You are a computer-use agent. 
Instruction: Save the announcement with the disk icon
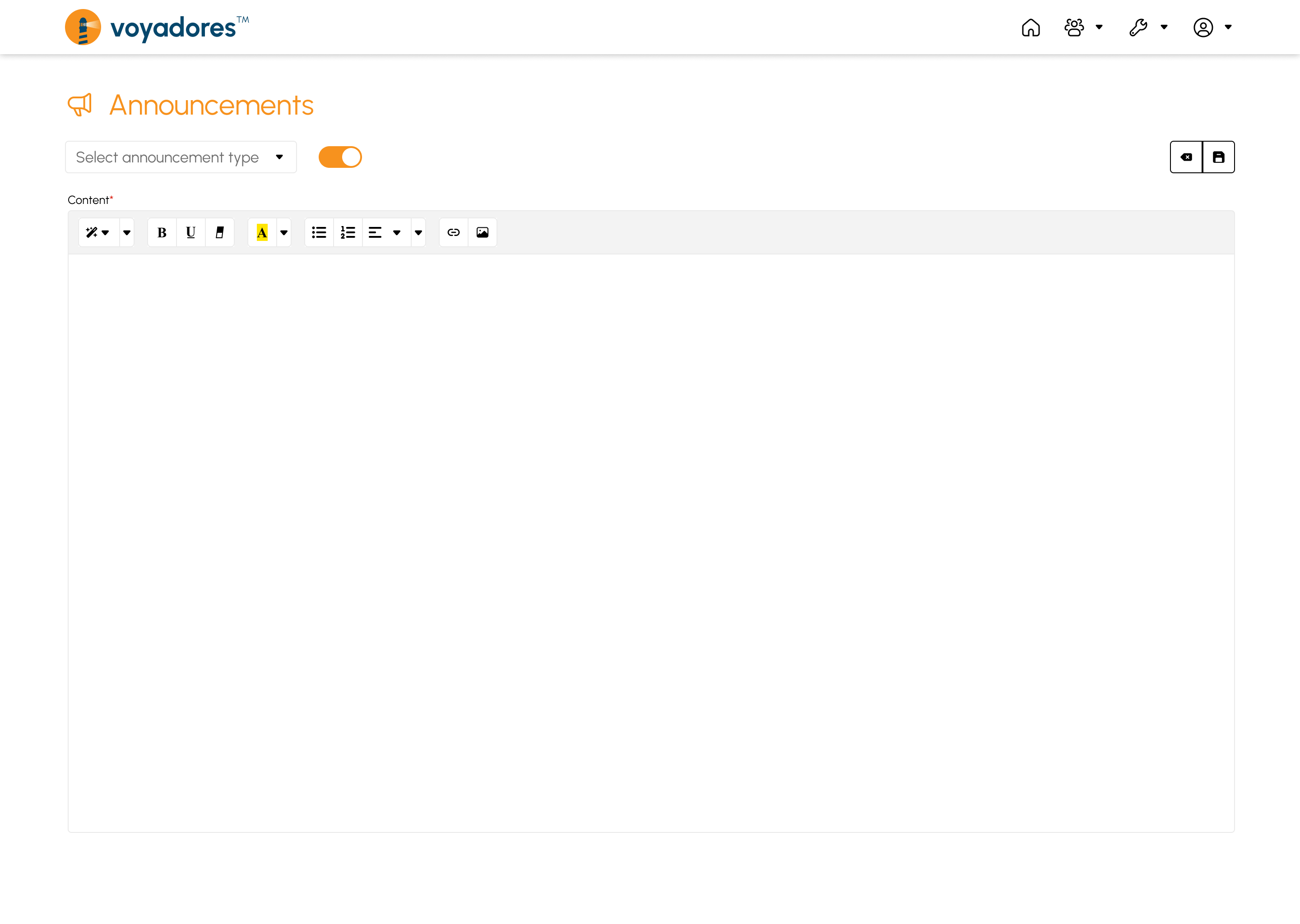[x=1218, y=157]
